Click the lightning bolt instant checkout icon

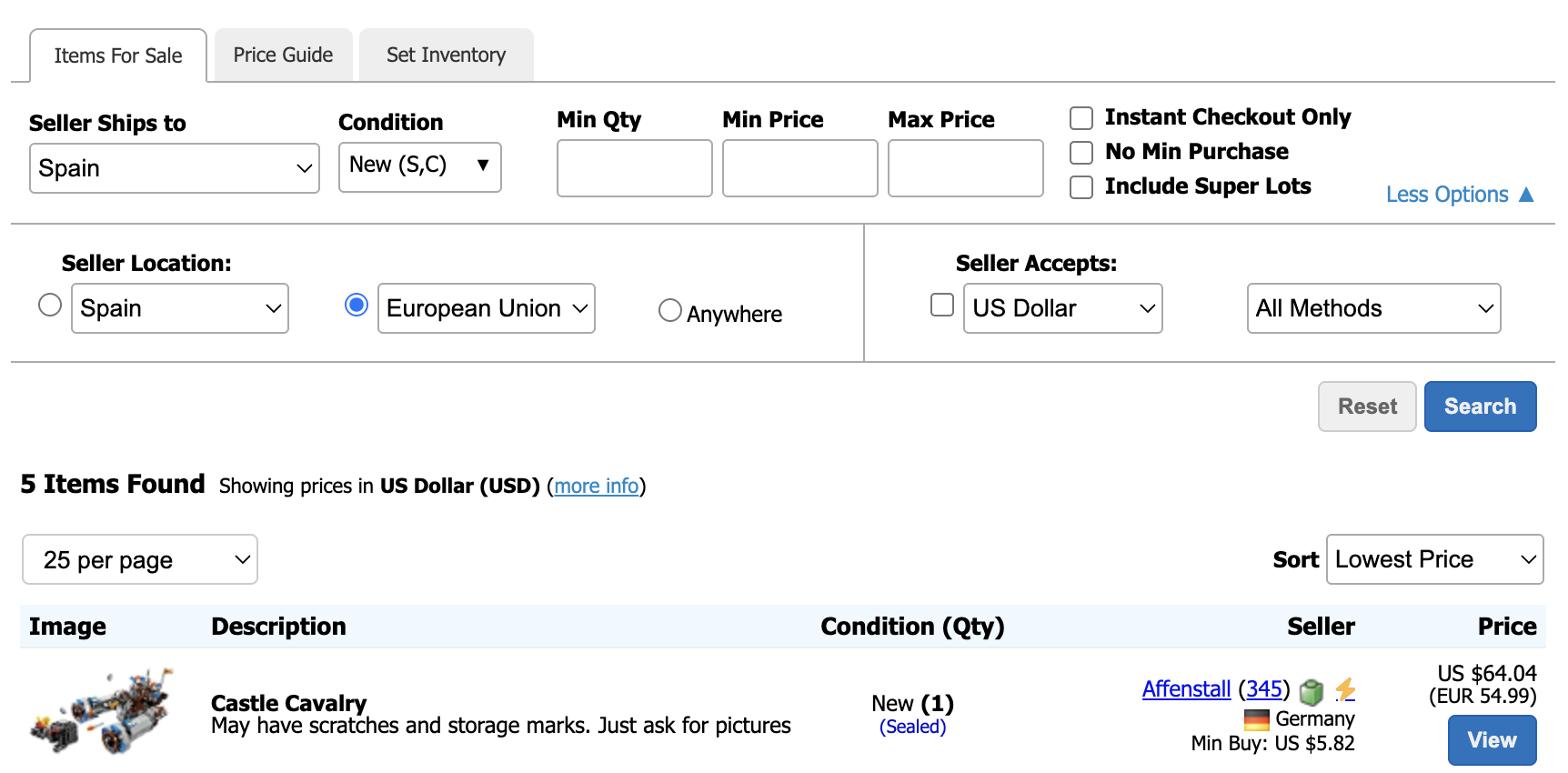[x=1345, y=690]
